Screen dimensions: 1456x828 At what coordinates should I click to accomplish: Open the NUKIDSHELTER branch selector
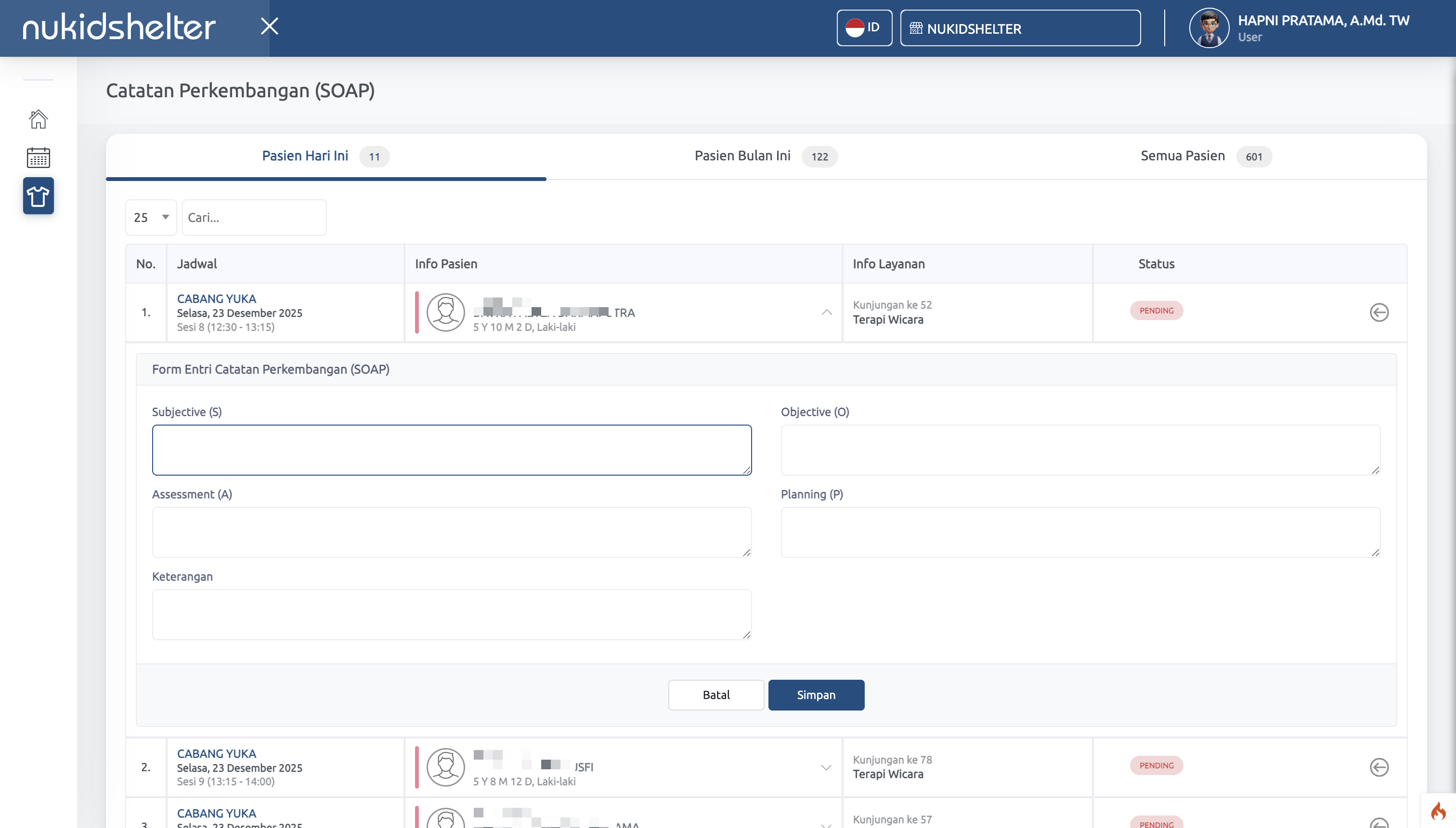pos(1020,28)
